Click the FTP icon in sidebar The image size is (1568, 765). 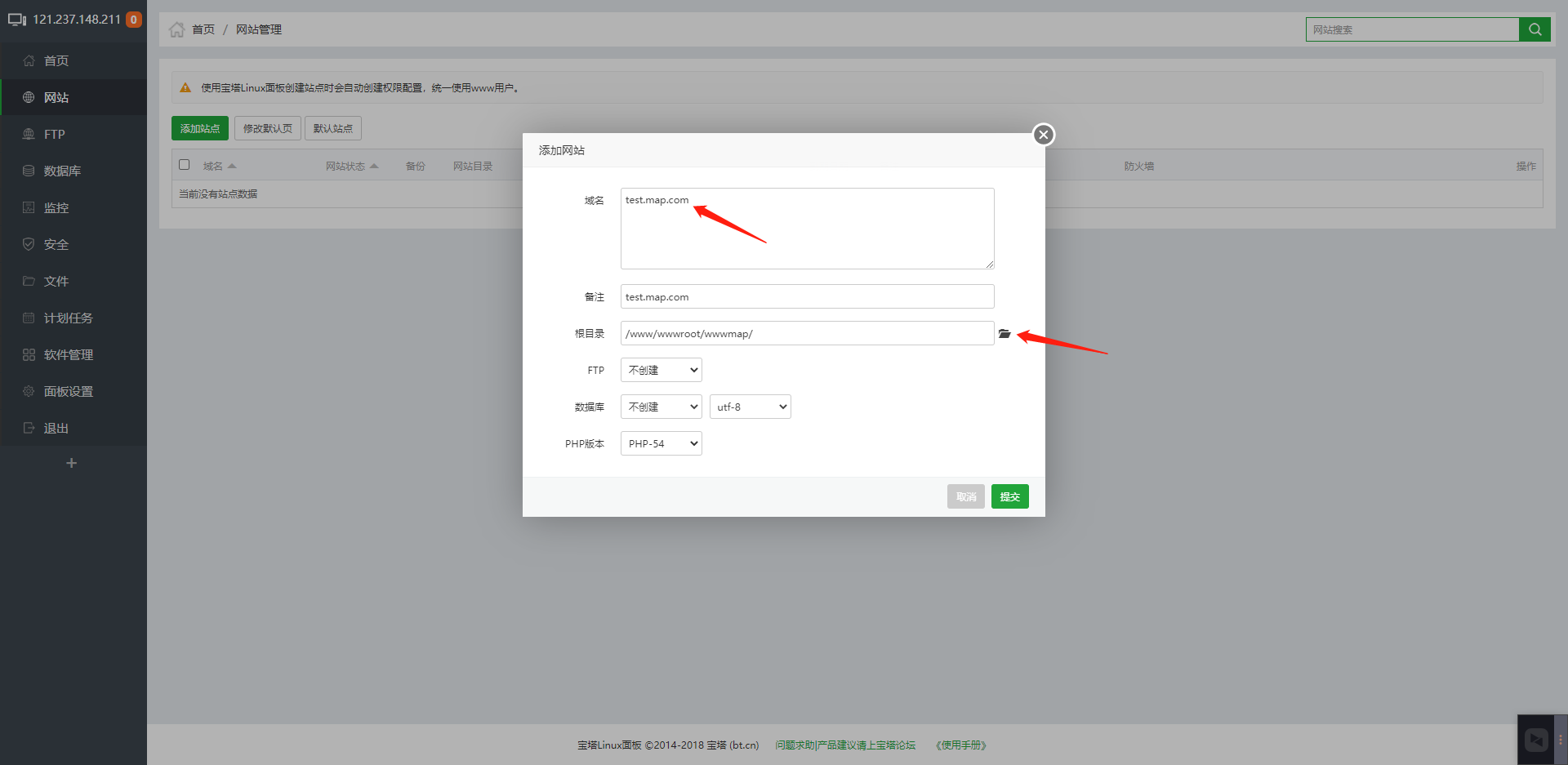point(29,134)
